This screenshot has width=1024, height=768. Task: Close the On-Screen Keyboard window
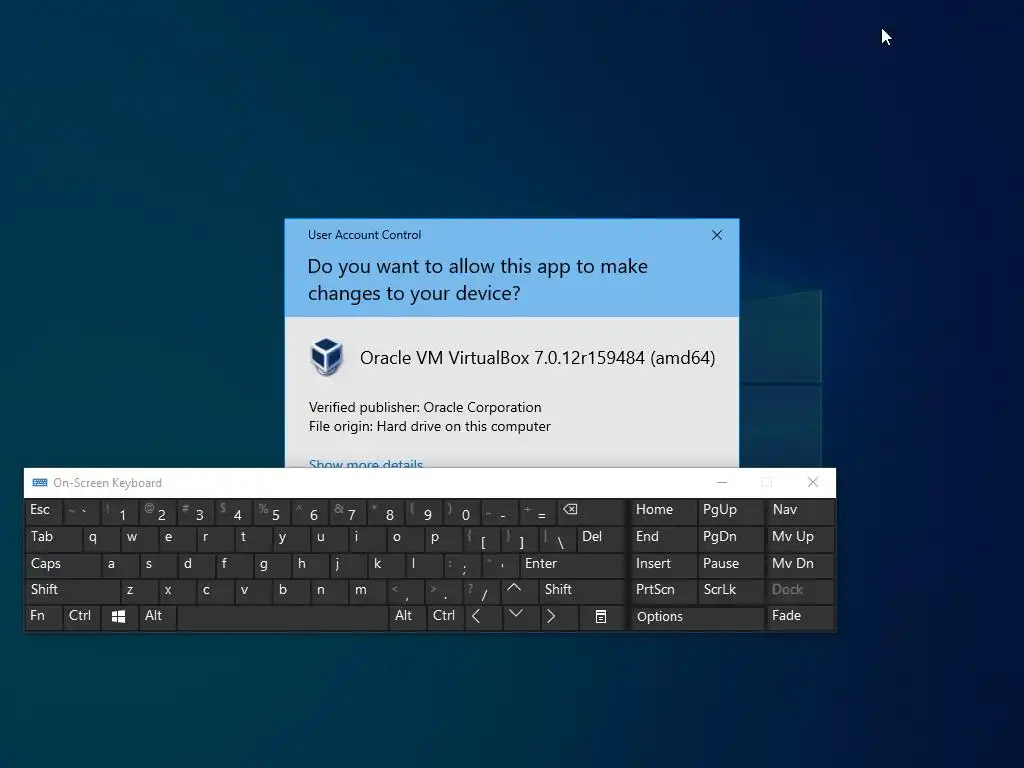click(x=812, y=483)
